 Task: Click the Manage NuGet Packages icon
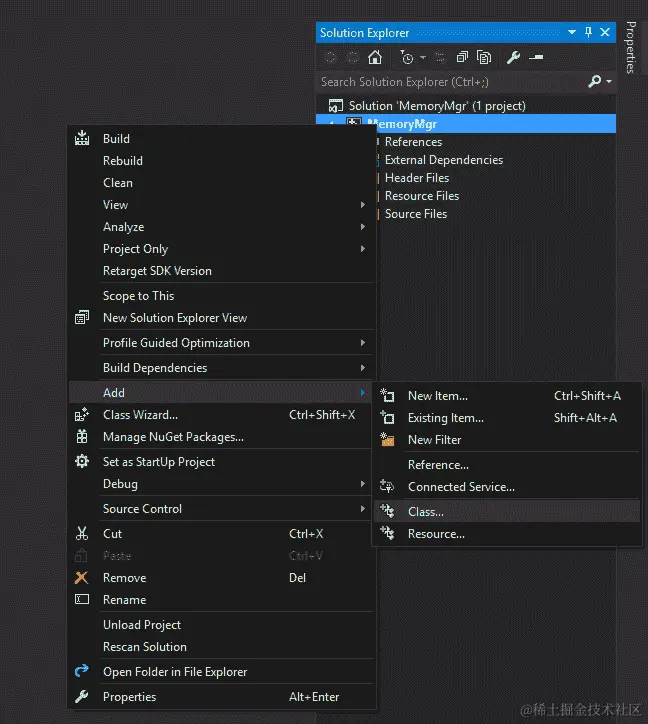coord(82,436)
